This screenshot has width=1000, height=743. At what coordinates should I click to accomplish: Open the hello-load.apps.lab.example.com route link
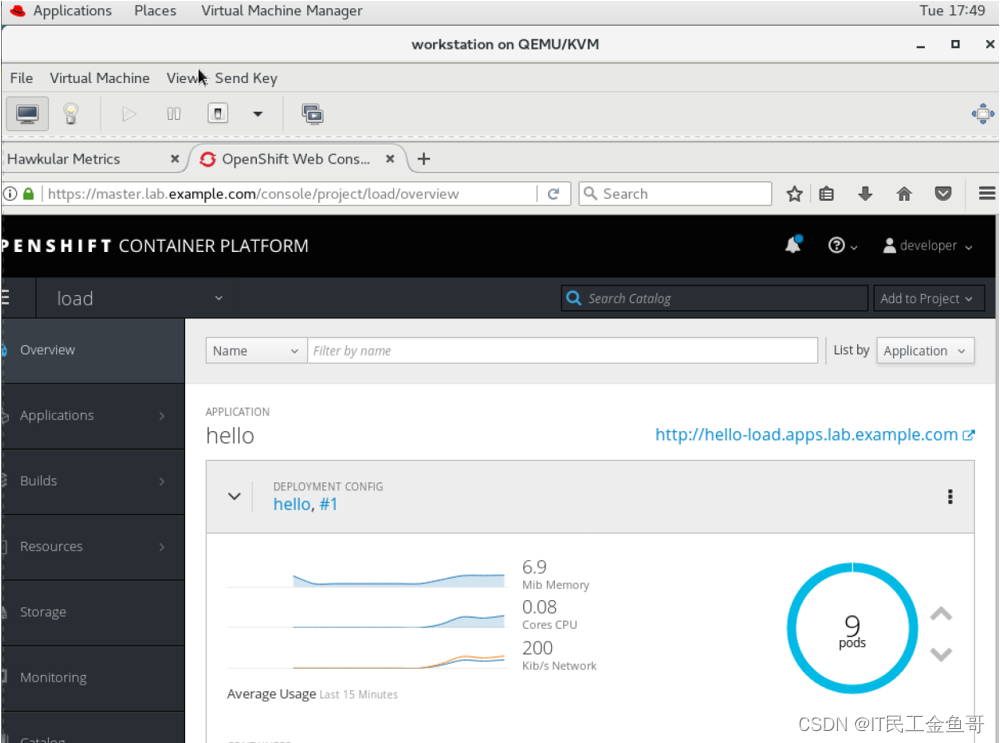point(814,435)
